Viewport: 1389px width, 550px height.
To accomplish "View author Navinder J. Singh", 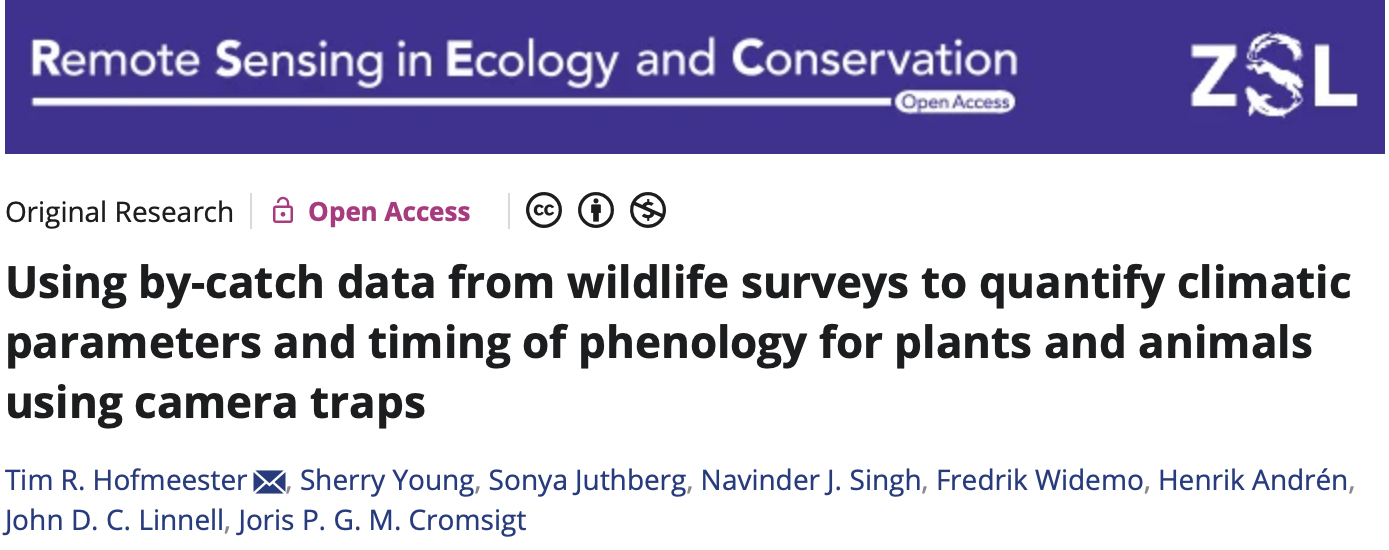I will (x=810, y=481).
